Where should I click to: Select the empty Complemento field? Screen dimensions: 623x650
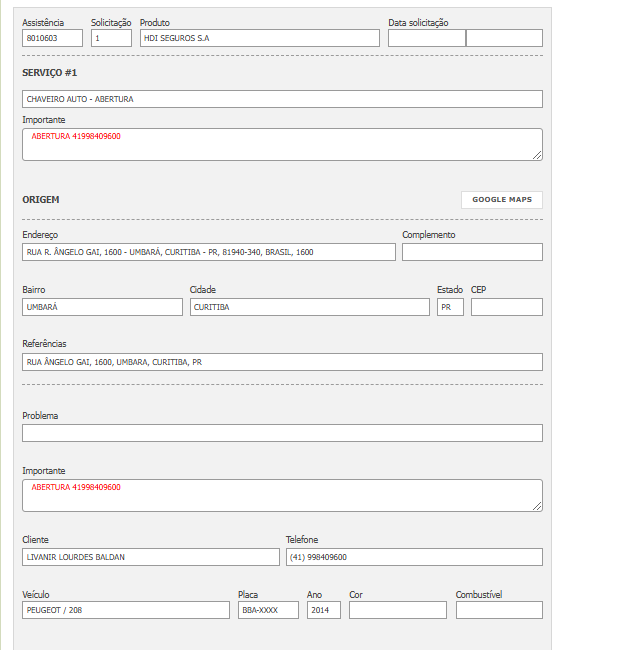point(472,252)
